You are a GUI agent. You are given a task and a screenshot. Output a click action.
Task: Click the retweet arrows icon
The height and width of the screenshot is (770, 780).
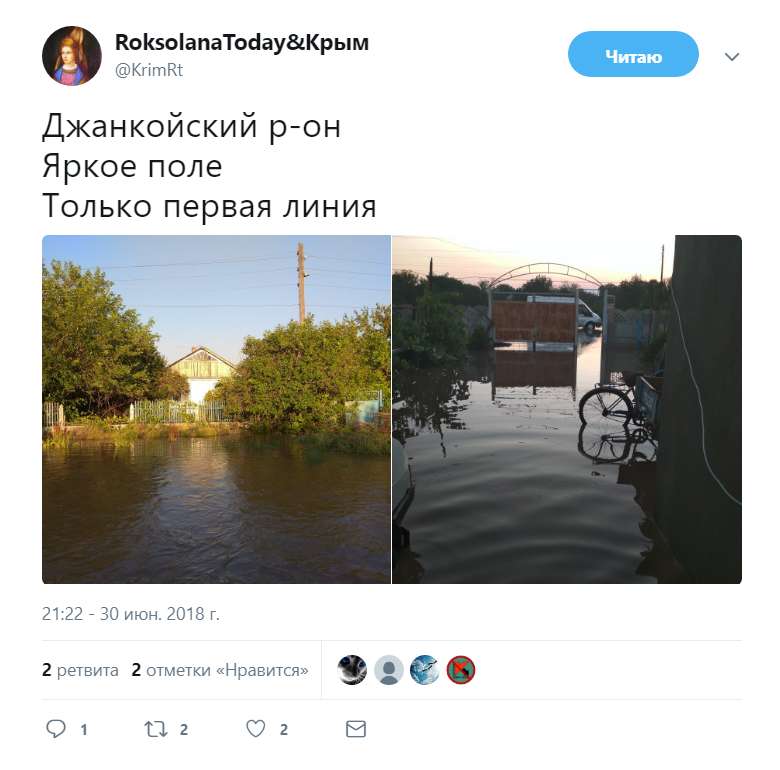coord(155,729)
